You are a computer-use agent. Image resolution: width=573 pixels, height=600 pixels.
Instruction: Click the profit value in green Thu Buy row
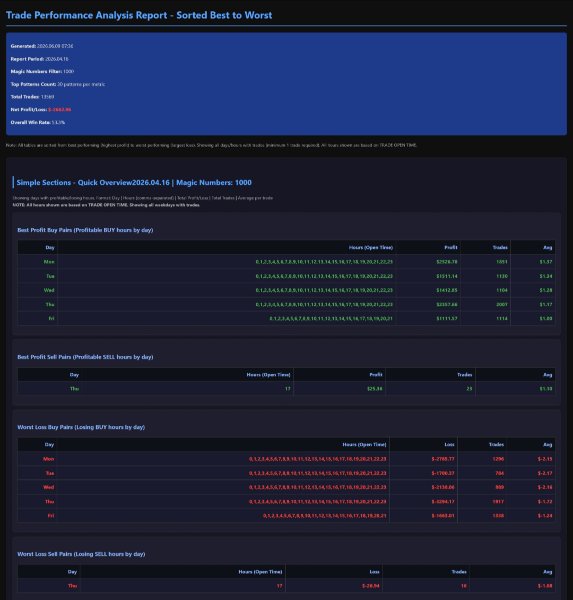pyautogui.click(x=447, y=304)
